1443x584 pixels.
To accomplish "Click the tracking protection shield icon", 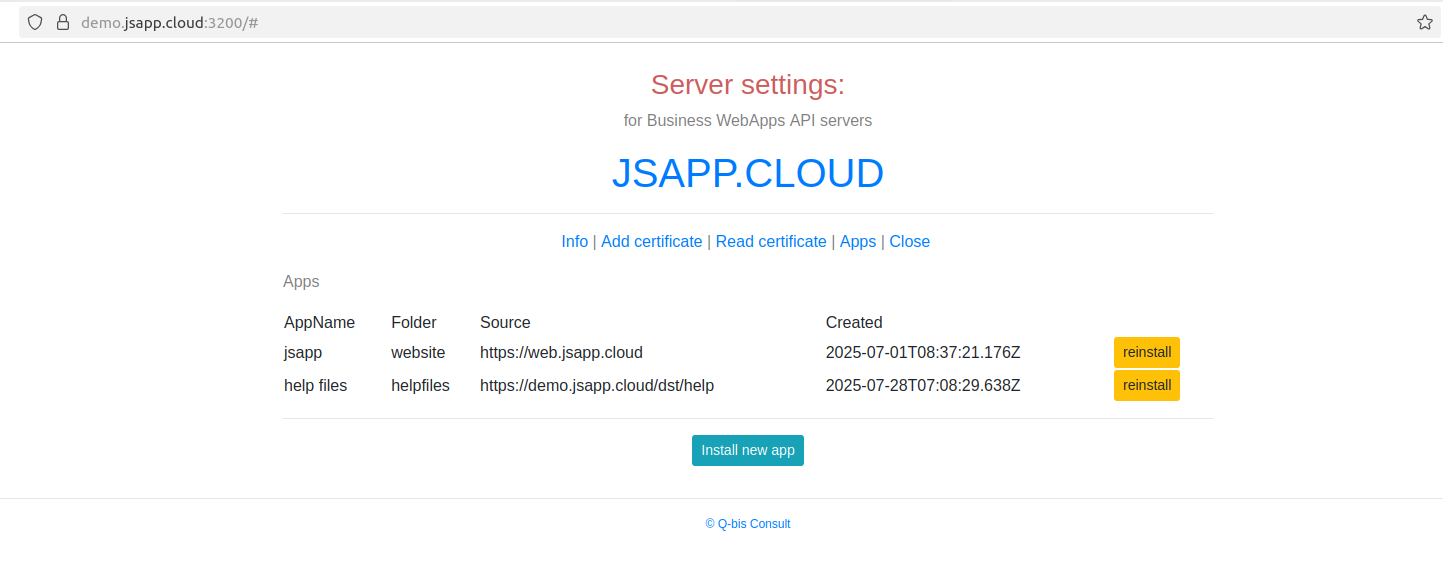I will pyautogui.click(x=35, y=22).
